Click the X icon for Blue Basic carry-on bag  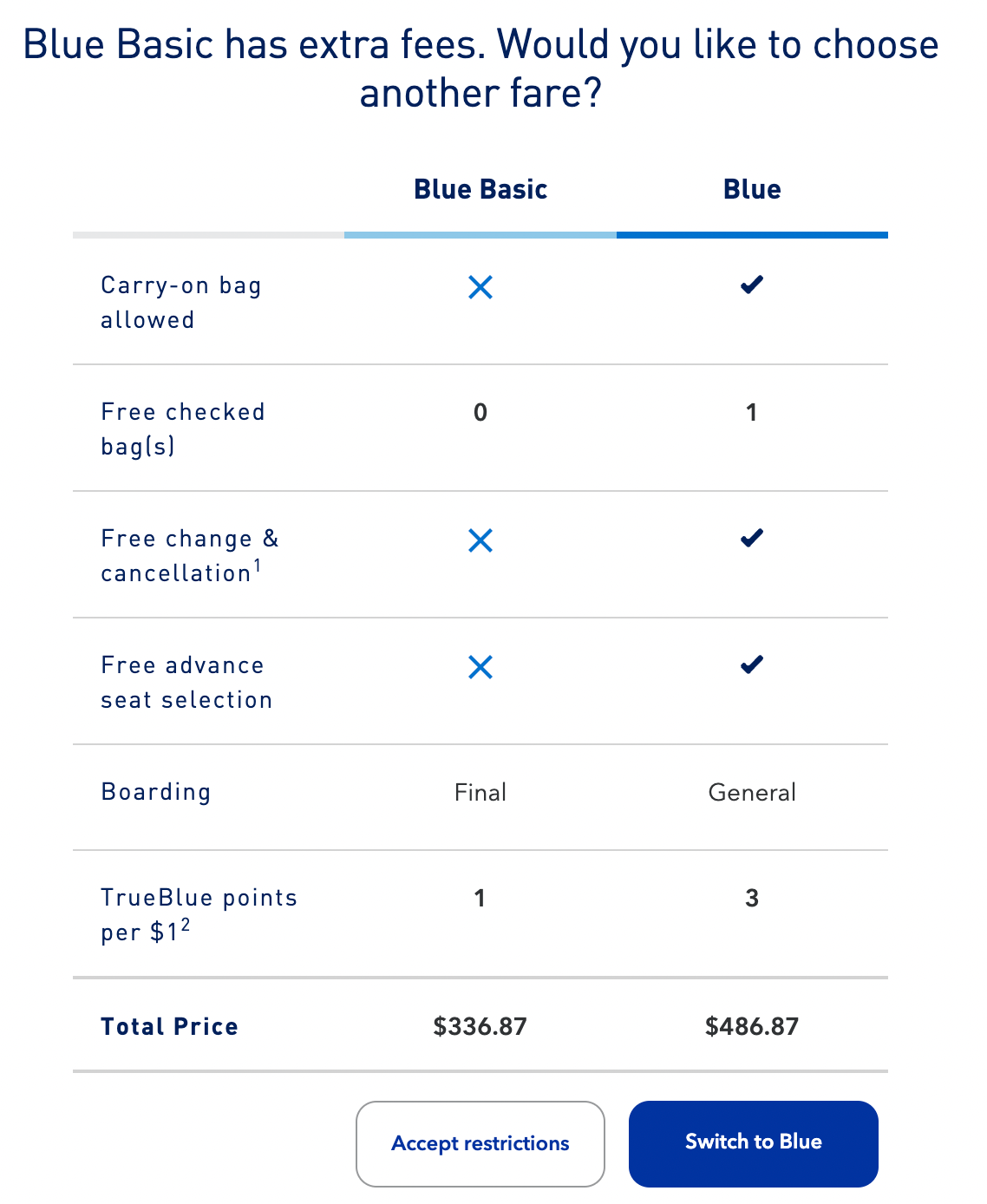tap(480, 287)
